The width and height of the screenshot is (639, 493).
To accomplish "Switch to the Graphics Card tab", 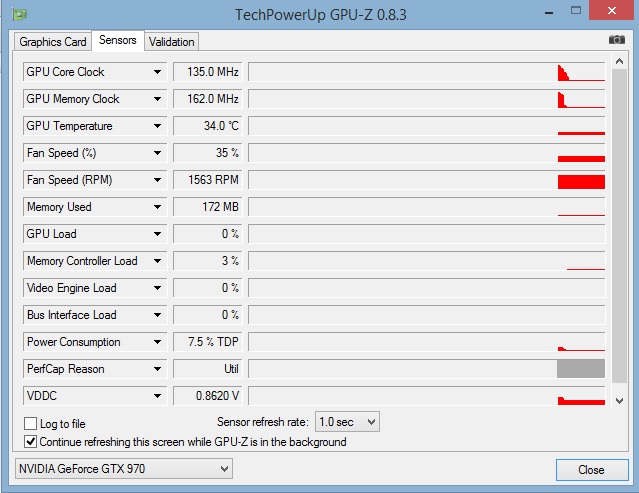I will tap(53, 42).
